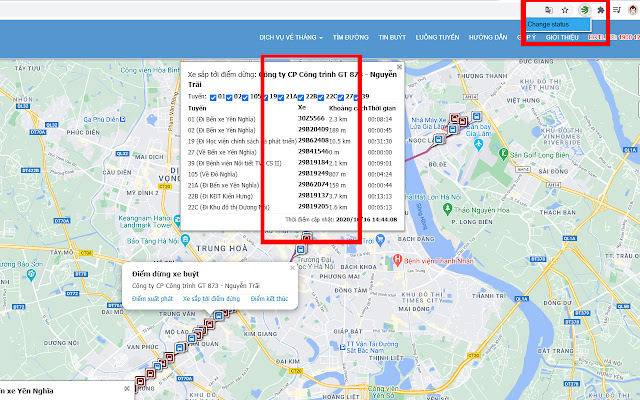
Task: Open the GIỚI THIỆU menu item
Action: click(x=562, y=37)
